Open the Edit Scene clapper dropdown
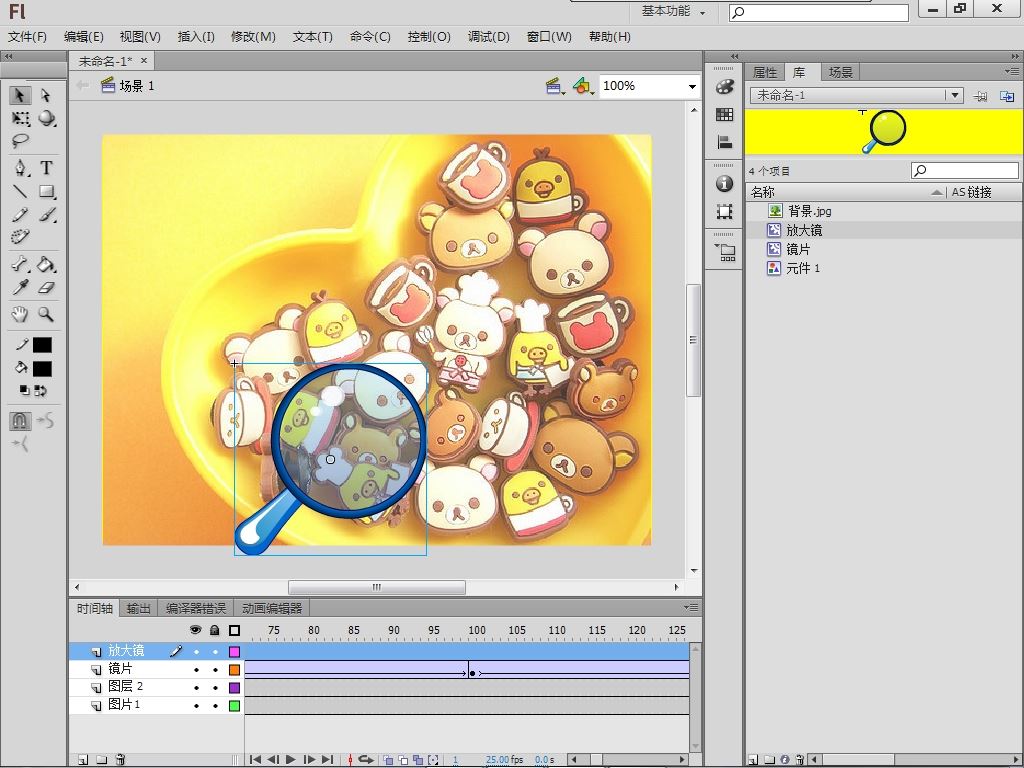 pyautogui.click(x=555, y=86)
